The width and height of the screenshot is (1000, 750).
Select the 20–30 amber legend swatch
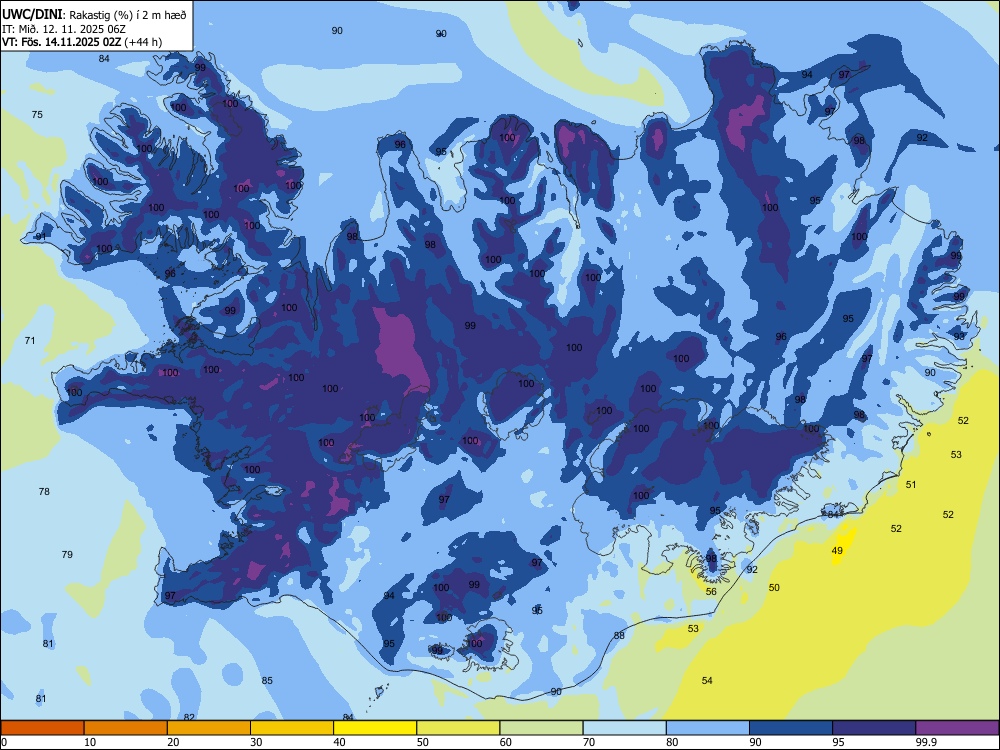(x=209, y=728)
